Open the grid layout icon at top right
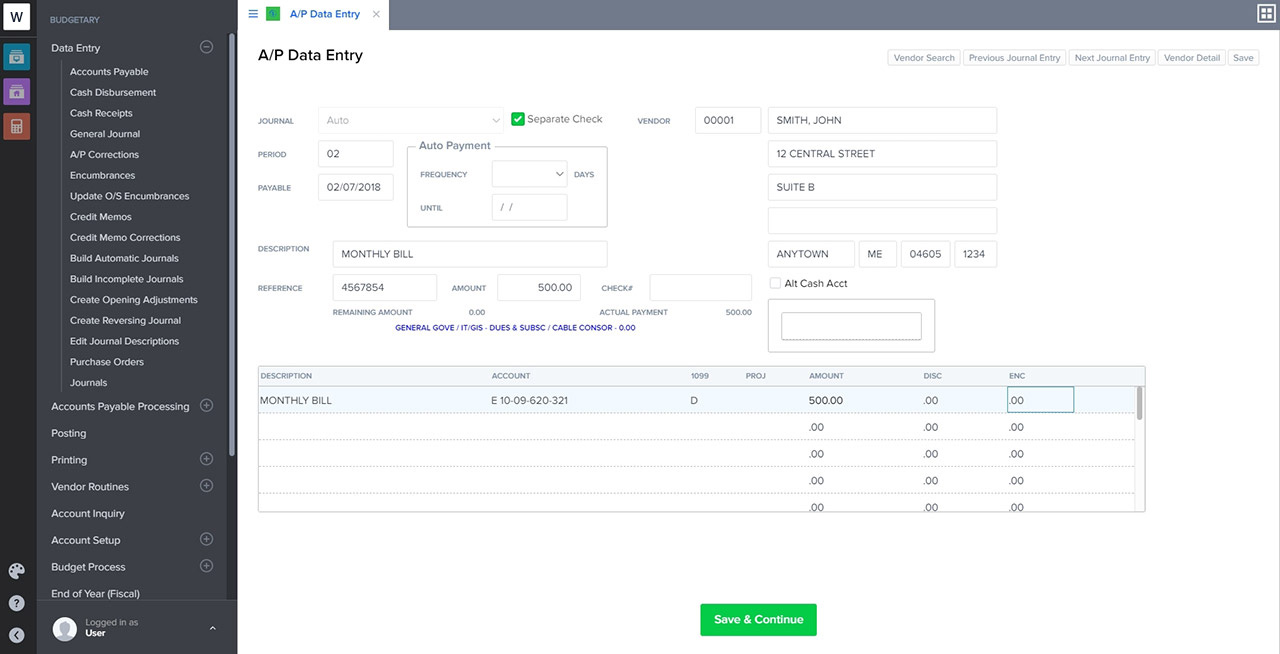 1266,13
